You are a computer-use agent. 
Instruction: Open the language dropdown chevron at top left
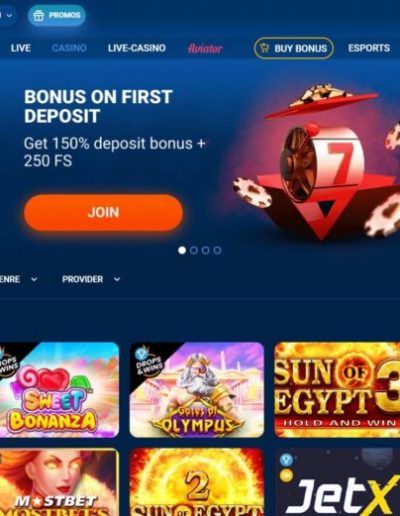9,15
